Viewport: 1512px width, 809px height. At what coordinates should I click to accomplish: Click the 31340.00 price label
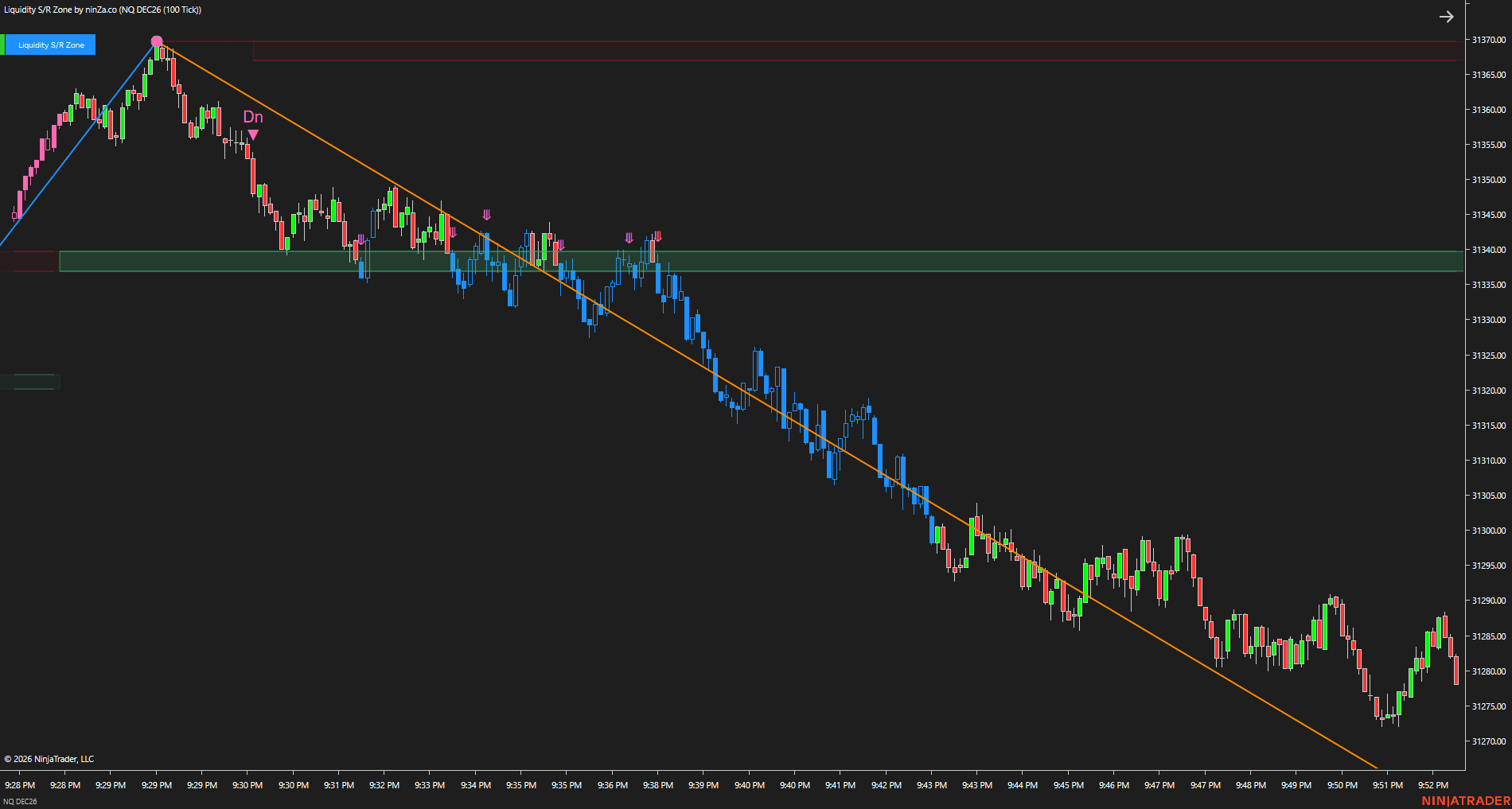point(1488,250)
